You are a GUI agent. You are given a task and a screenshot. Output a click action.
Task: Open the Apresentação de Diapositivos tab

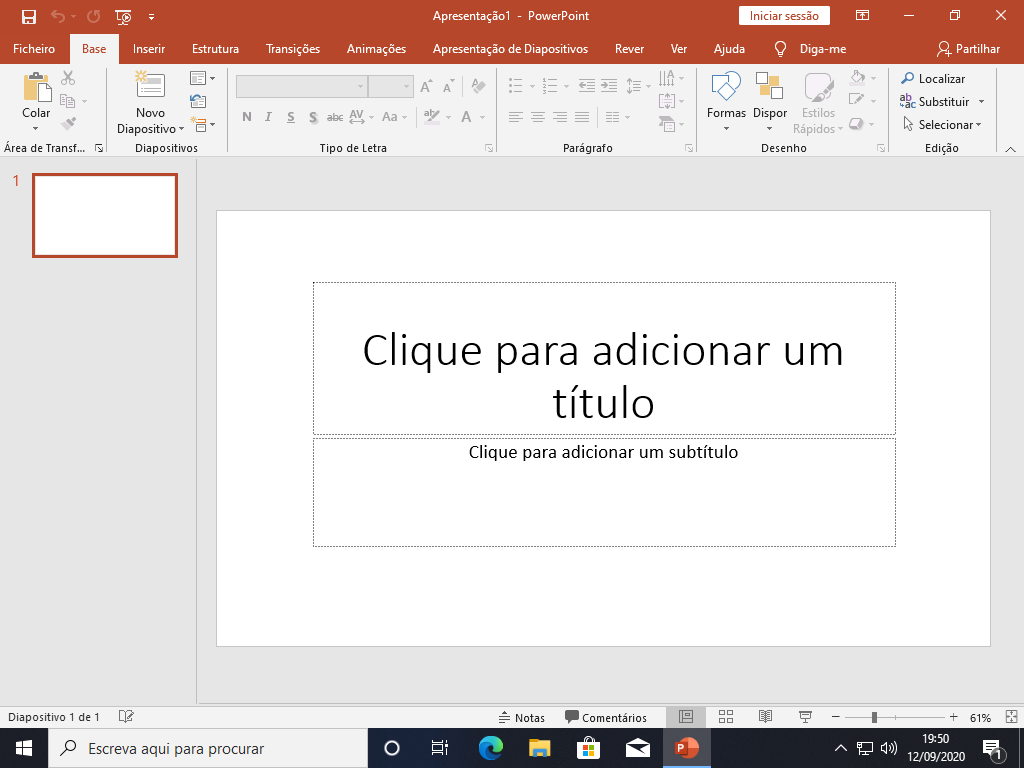tap(510, 49)
